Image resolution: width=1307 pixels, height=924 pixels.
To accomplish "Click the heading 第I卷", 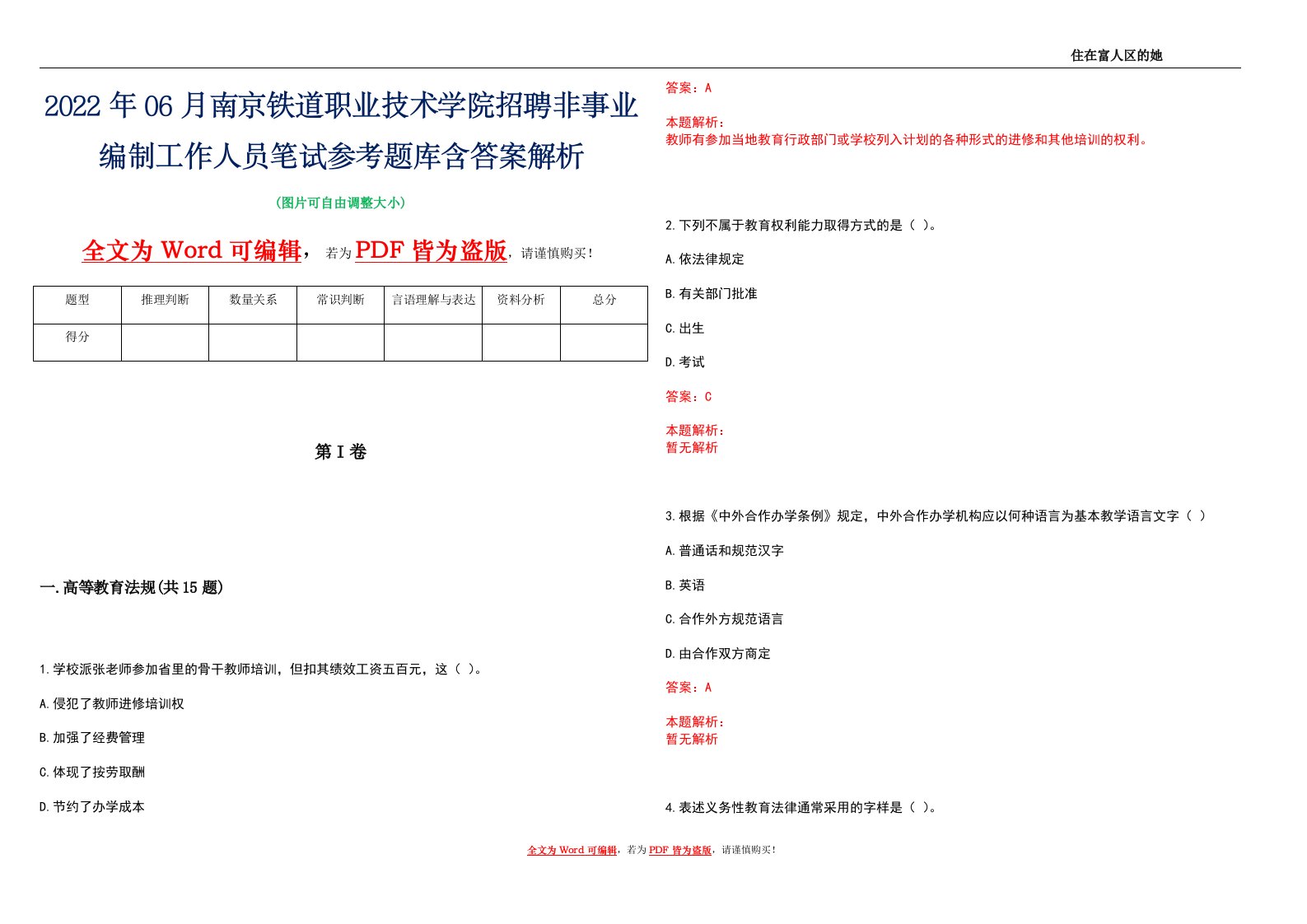I will tap(341, 451).
